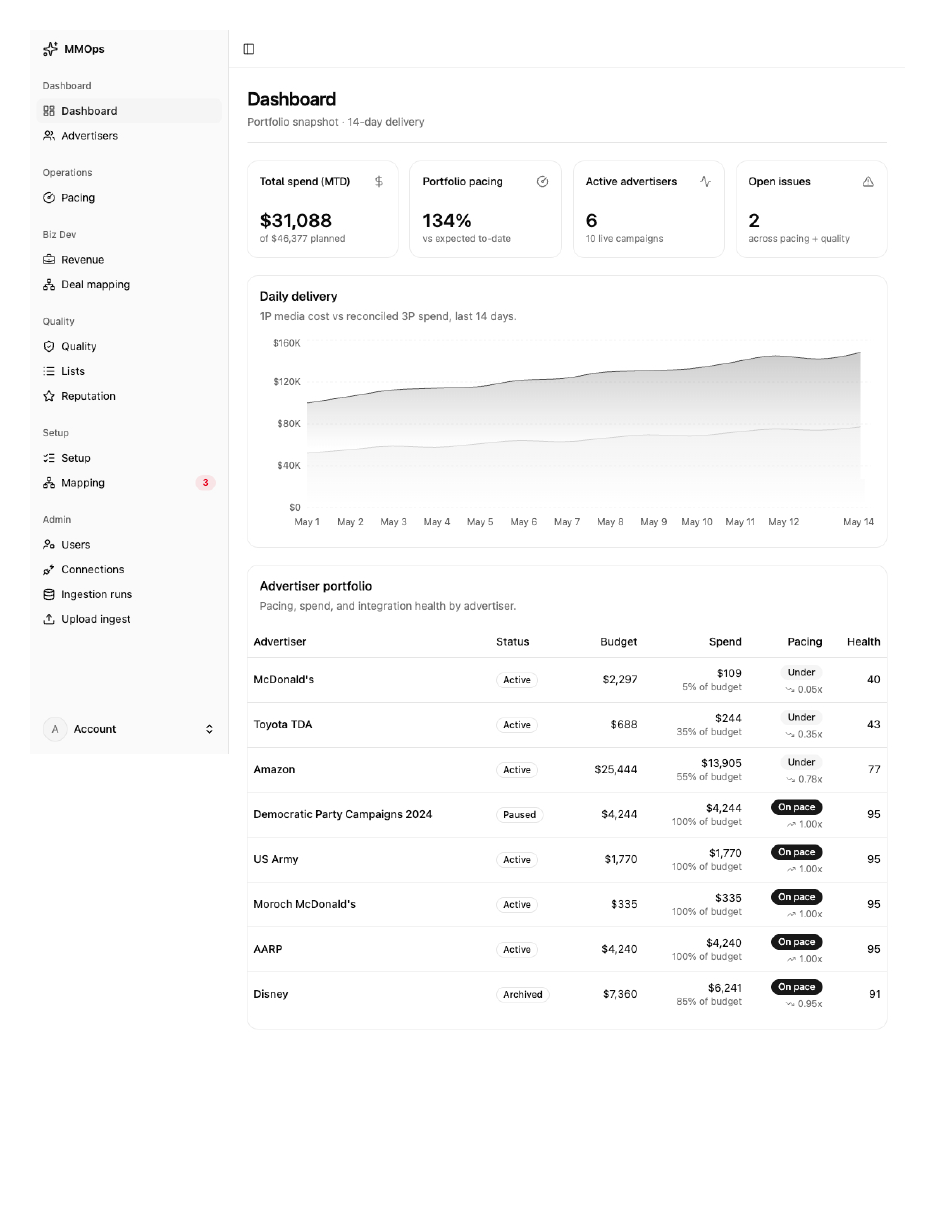Viewport: 935px width, 1210px height.
Task: Click the Account avatar circle
Action: [x=55, y=729]
